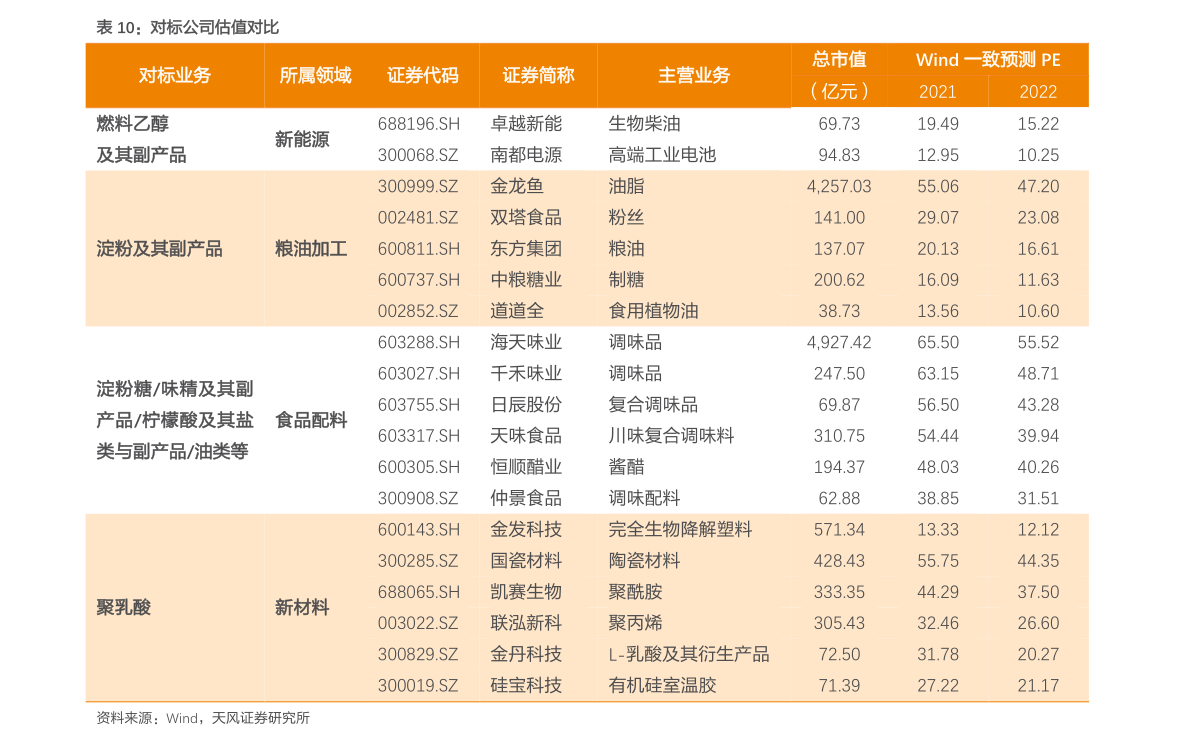This screenshot has width=1191, height=746.
Task: Click the 完全生物降解塑料 business cell
Action: 681,529
